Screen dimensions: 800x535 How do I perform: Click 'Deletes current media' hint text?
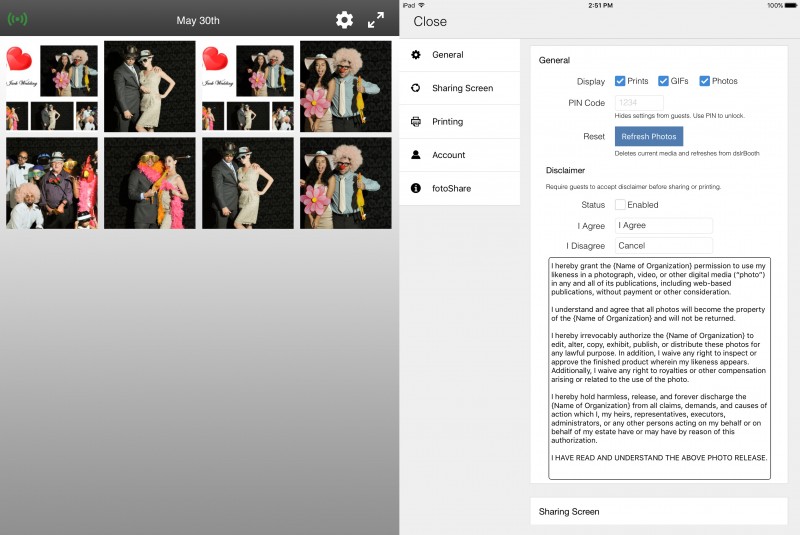coord(687,153)
